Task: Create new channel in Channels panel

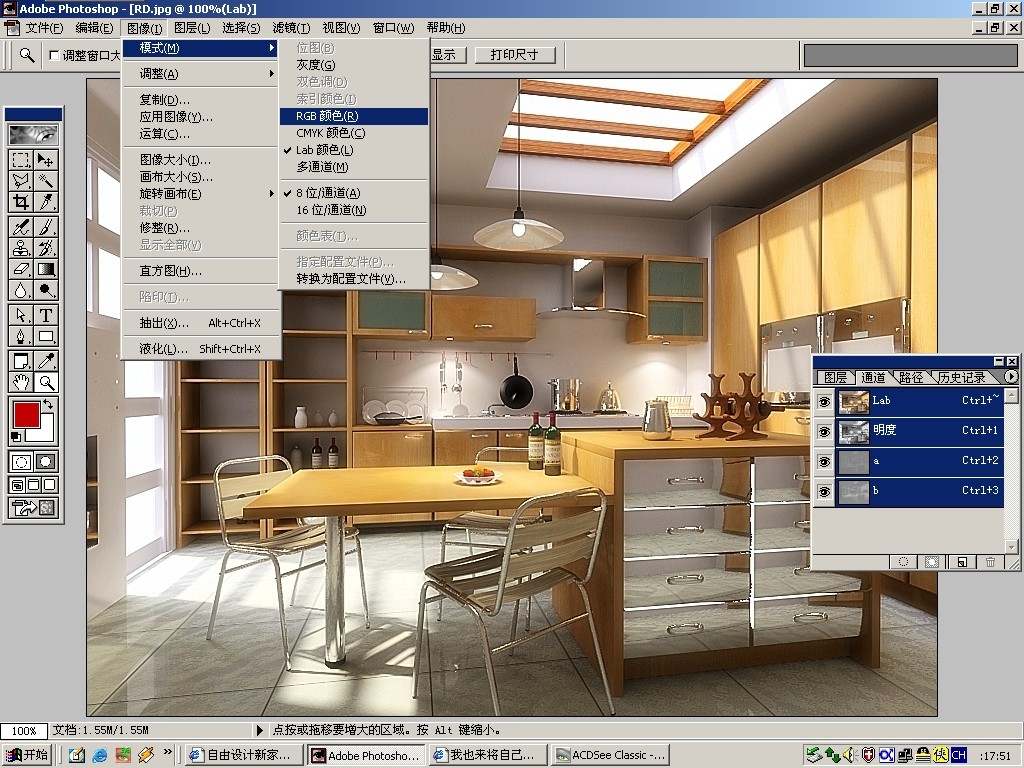Action: (x=961, y=562)
